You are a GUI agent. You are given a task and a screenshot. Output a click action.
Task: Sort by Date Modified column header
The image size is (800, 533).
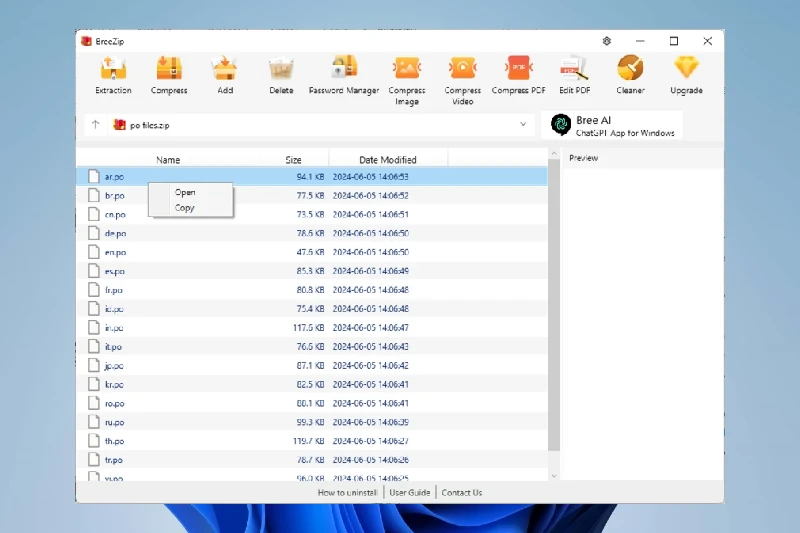(x=388, y=160)
